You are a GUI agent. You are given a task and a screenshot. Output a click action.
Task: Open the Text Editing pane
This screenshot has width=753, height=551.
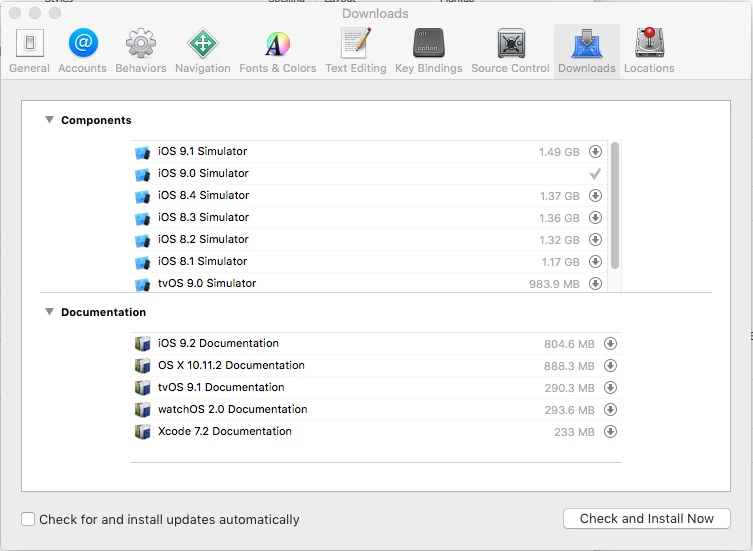356,51
